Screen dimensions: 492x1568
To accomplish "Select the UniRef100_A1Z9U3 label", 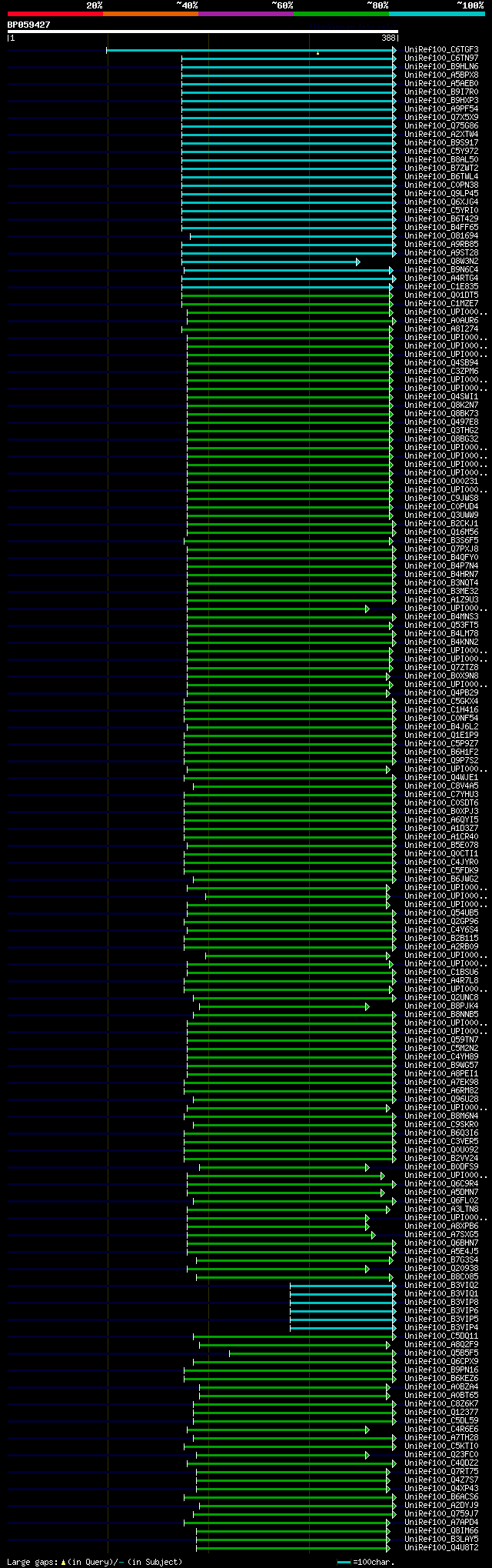I will tap(441, 600).
